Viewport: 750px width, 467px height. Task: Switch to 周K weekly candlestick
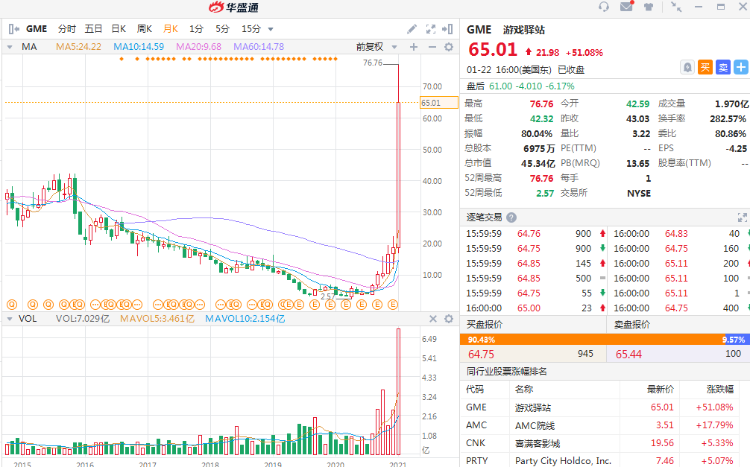[144, 29]
